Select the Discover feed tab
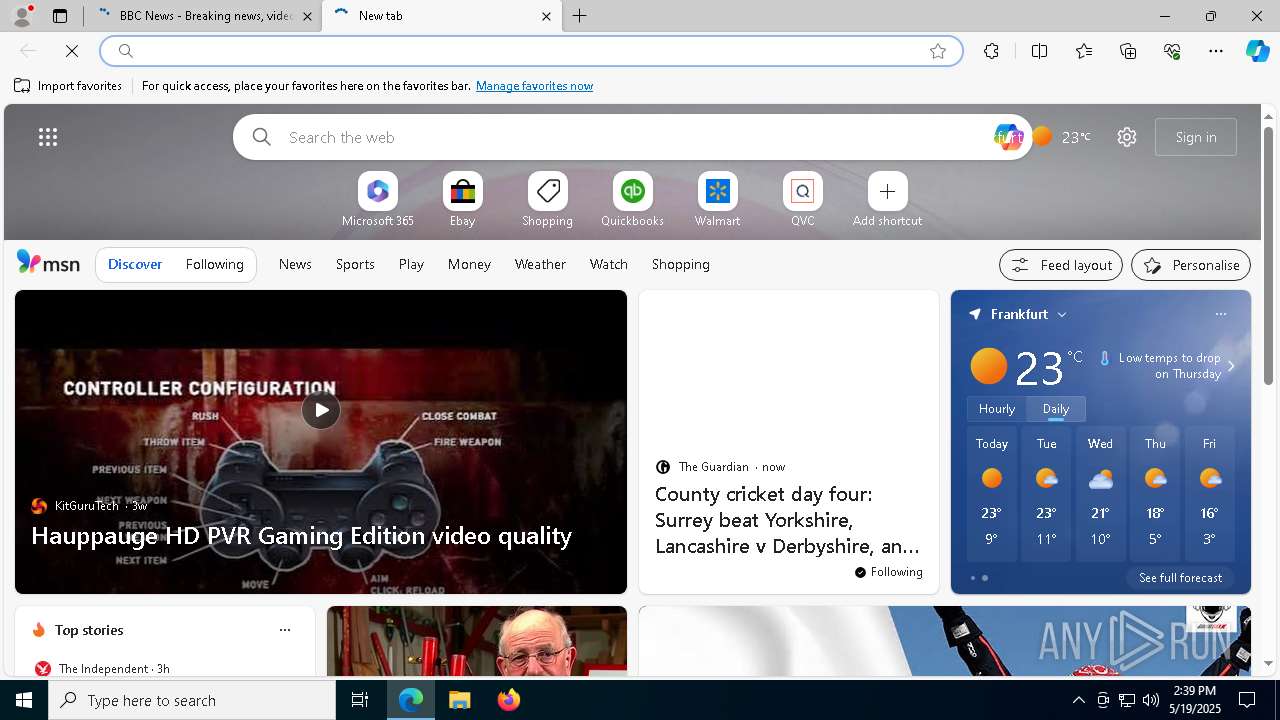The image size is (1280, 720). [x=135, y=264]
